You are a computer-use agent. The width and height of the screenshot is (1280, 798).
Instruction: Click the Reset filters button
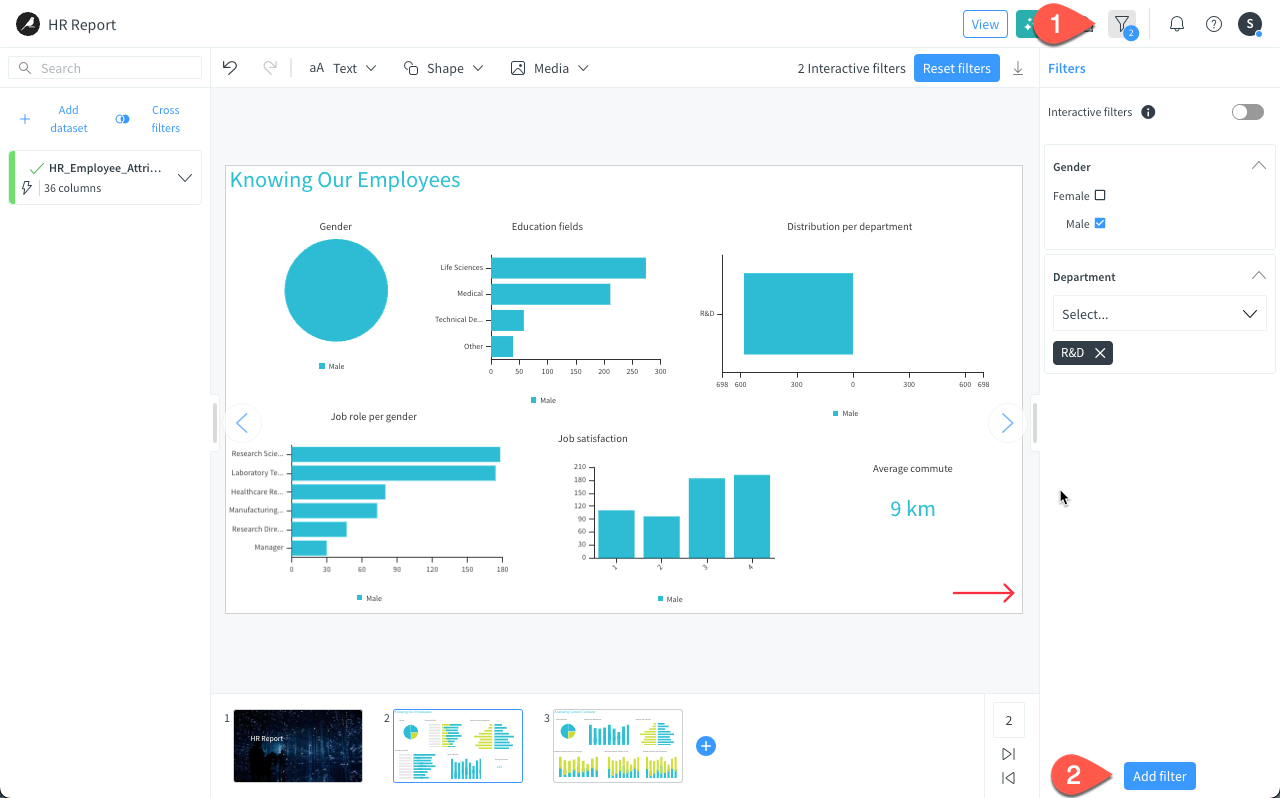pyautogui.click(x=956, y=68)
